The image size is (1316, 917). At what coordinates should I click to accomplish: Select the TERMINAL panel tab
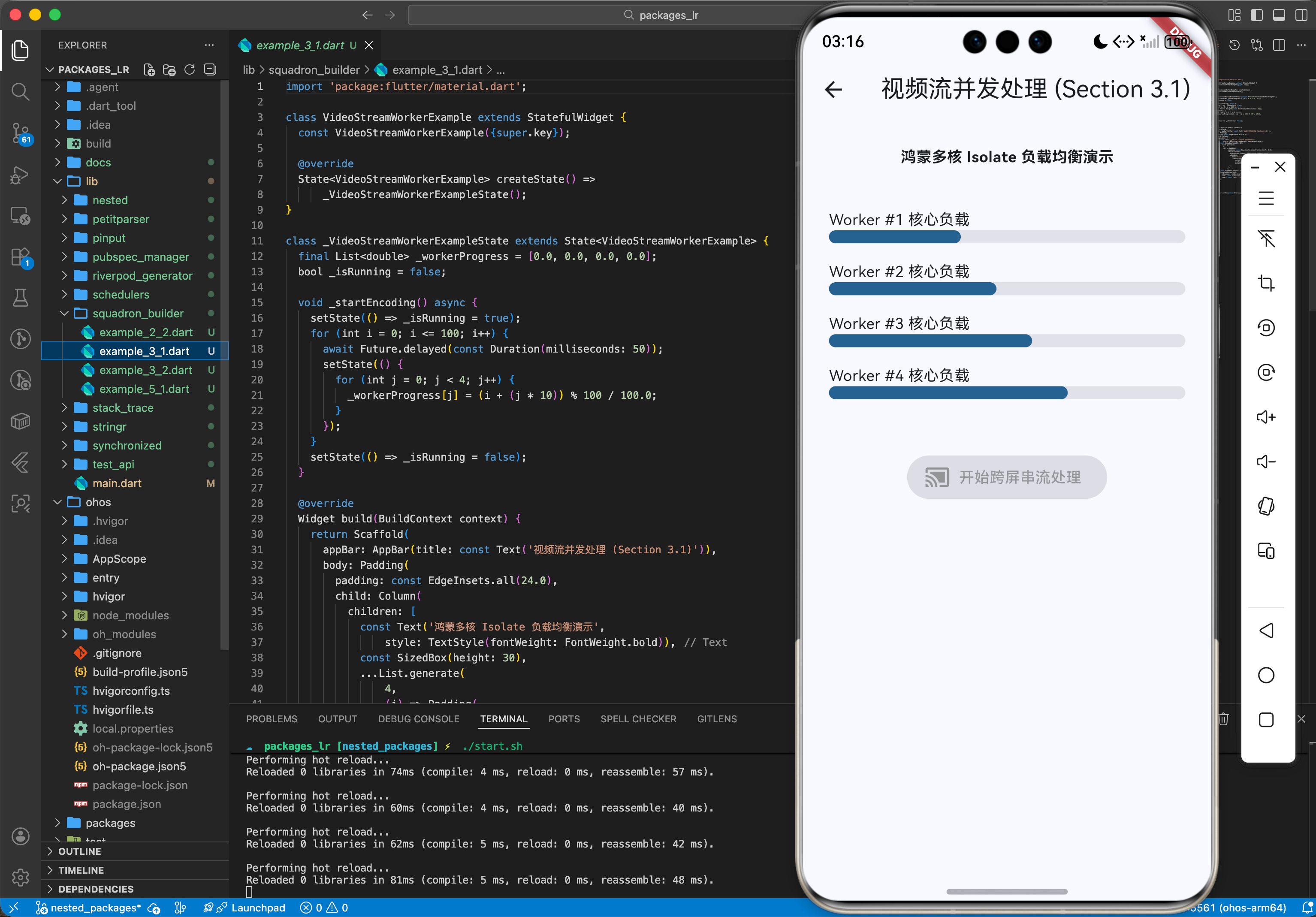[504, 719]
